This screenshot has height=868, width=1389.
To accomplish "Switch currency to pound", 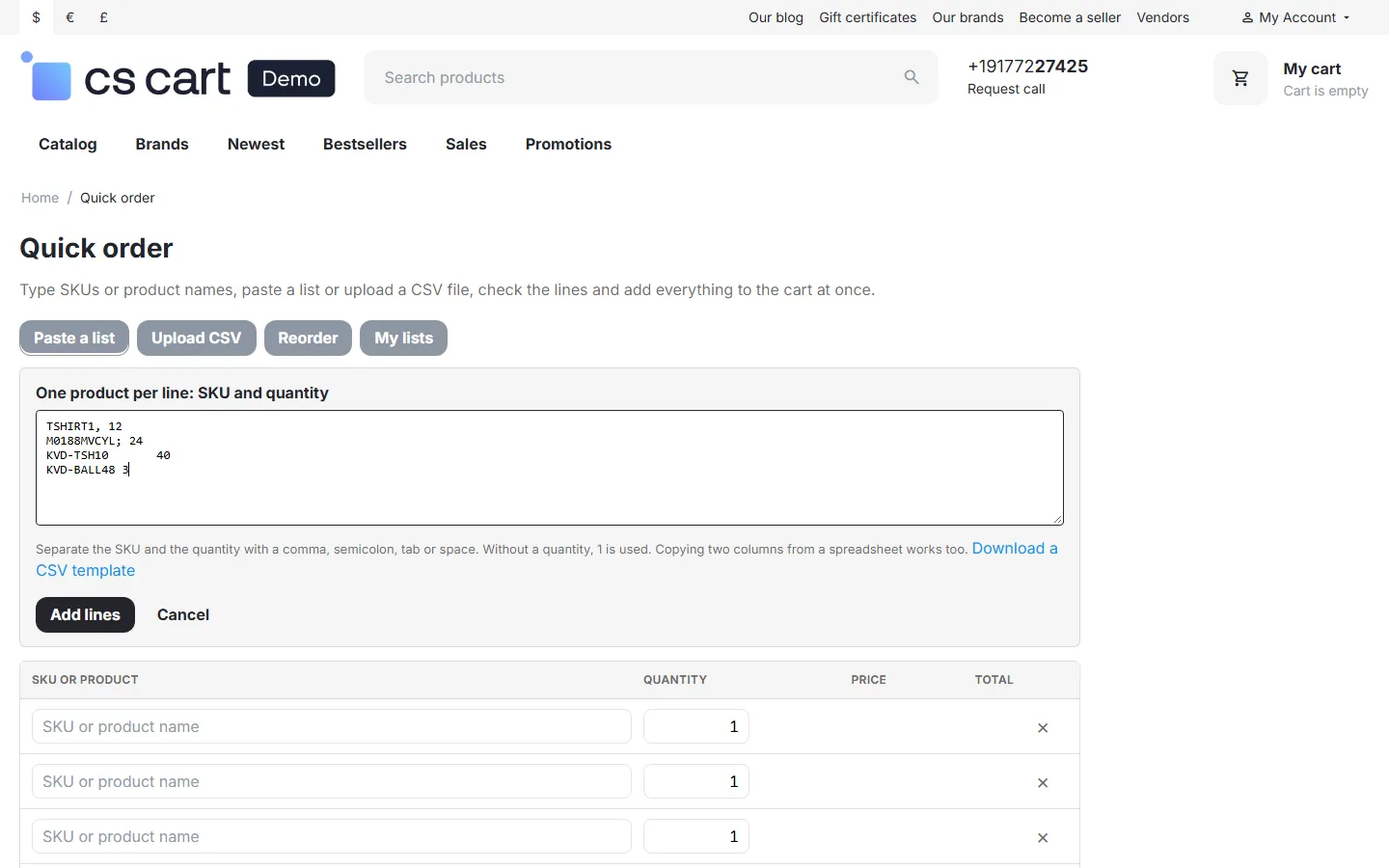I will 104,17.
